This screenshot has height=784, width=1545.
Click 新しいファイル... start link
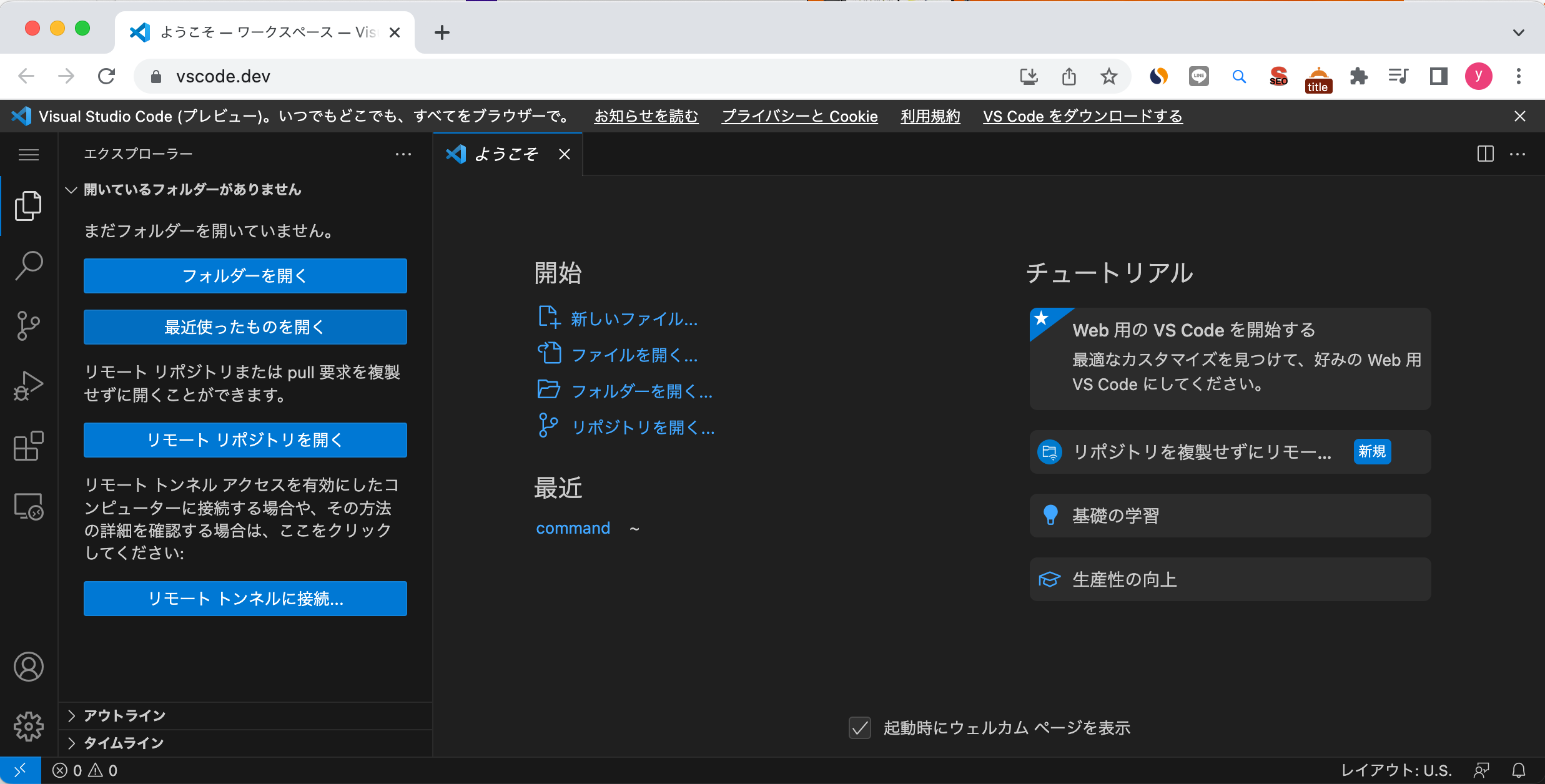point(618,318)
